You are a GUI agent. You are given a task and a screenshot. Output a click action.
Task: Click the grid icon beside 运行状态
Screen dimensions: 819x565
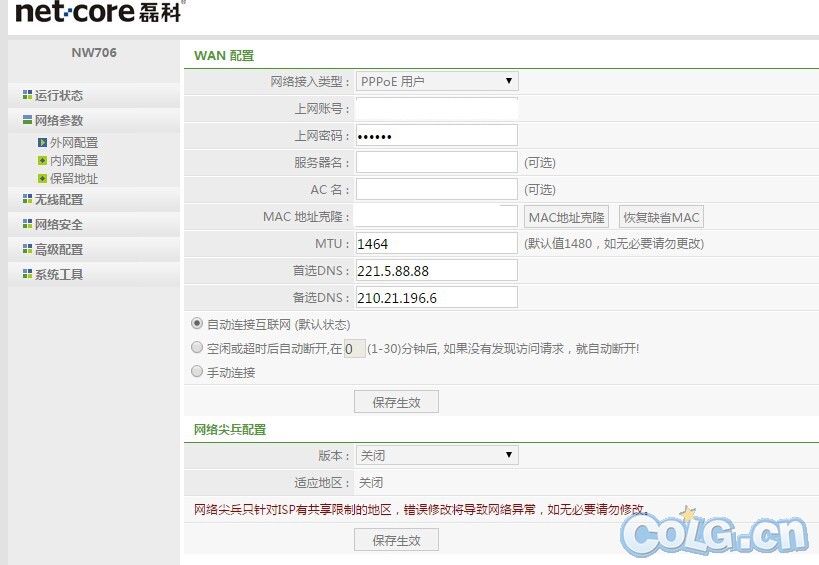tap(27, 95)
